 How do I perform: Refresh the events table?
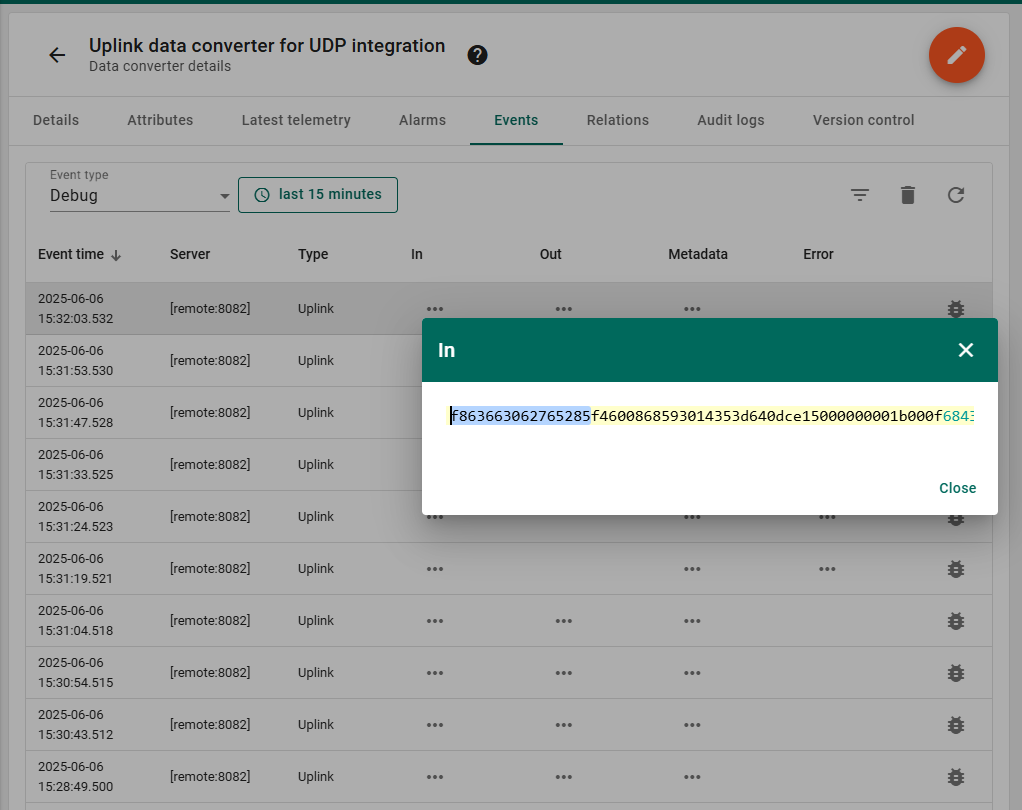[x=956, y=195]
